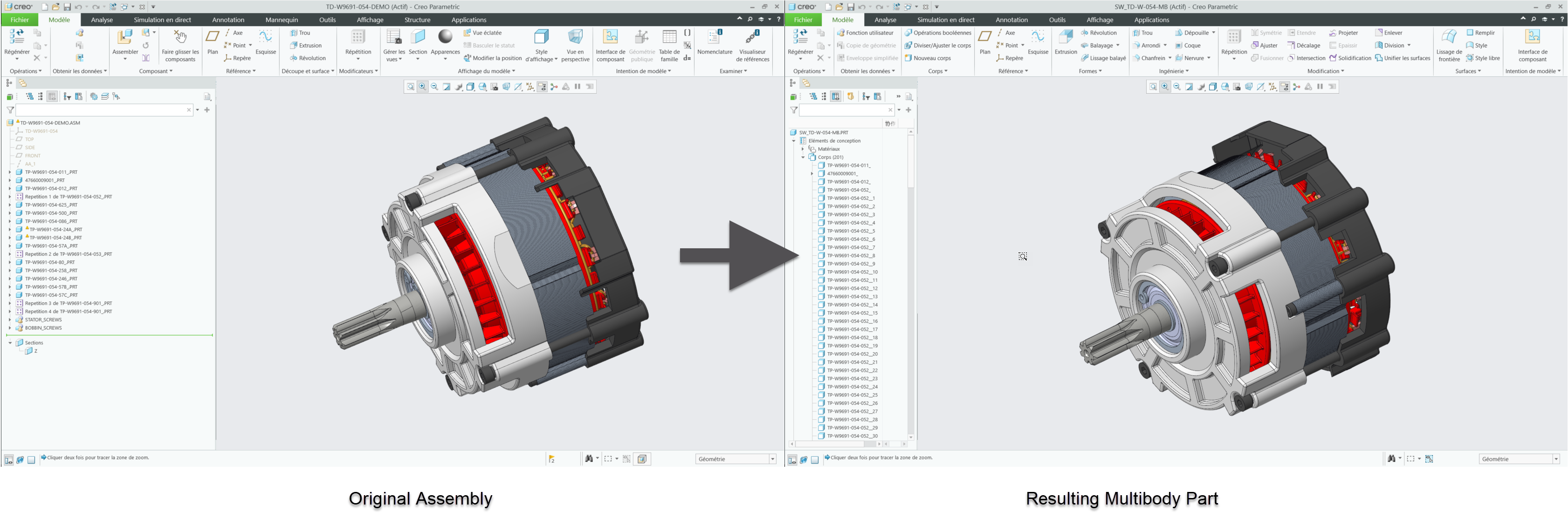Open Outils tab in right window

coord(1057,20)
